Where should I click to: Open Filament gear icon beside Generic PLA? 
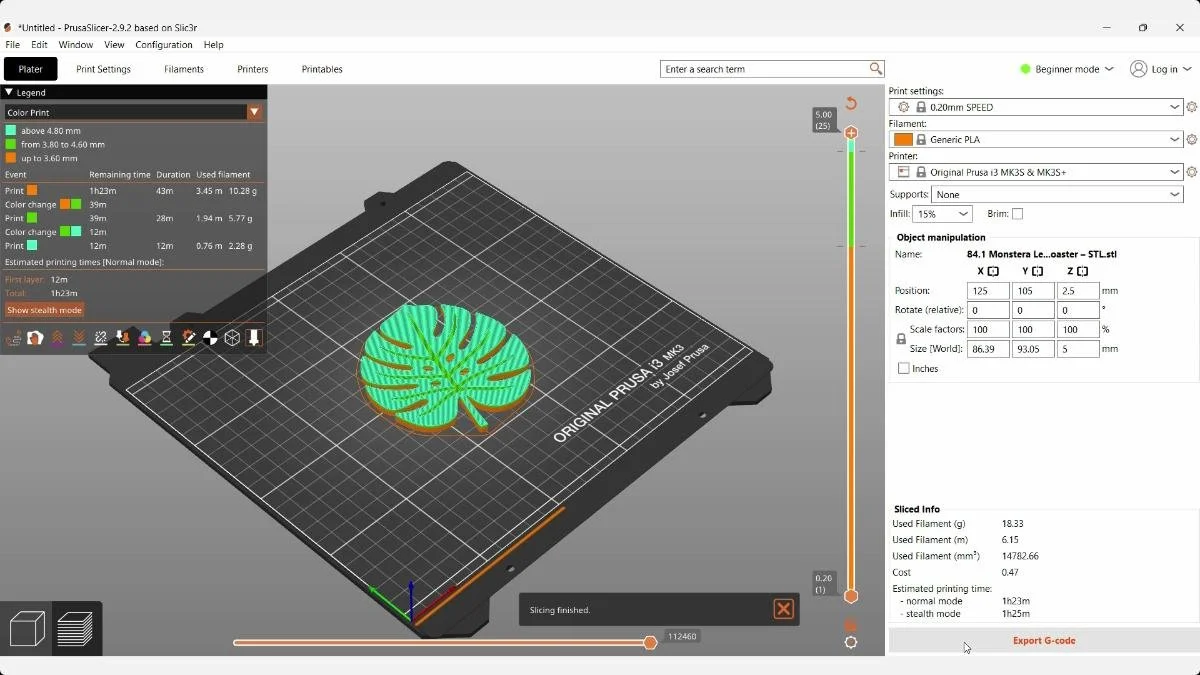tap(1191, 140)
